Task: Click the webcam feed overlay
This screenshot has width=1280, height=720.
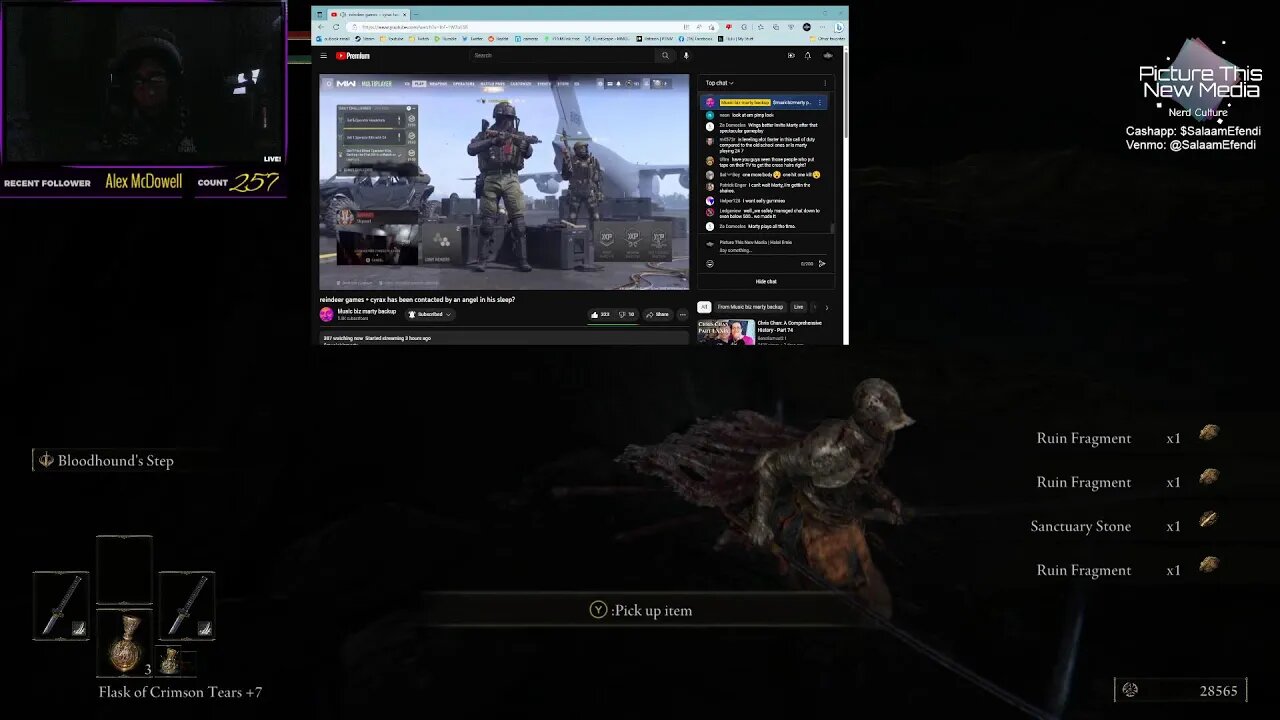Action: point(143,84)
